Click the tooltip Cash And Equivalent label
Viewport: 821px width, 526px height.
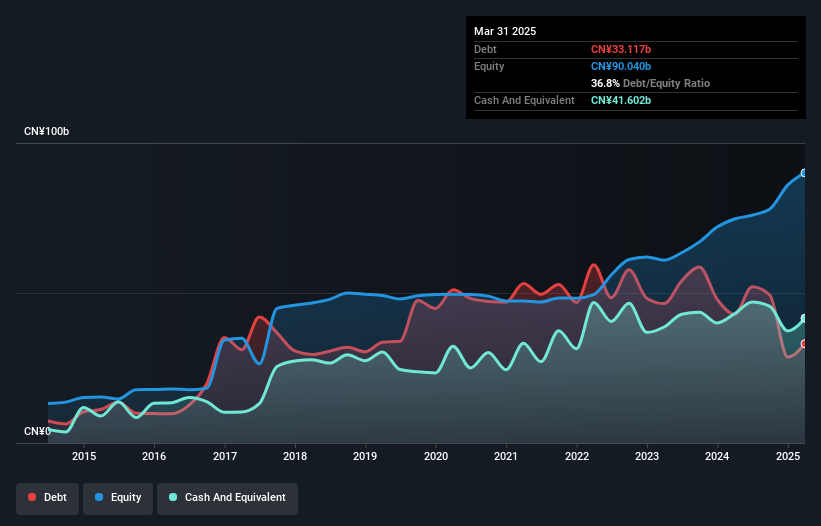524,100
